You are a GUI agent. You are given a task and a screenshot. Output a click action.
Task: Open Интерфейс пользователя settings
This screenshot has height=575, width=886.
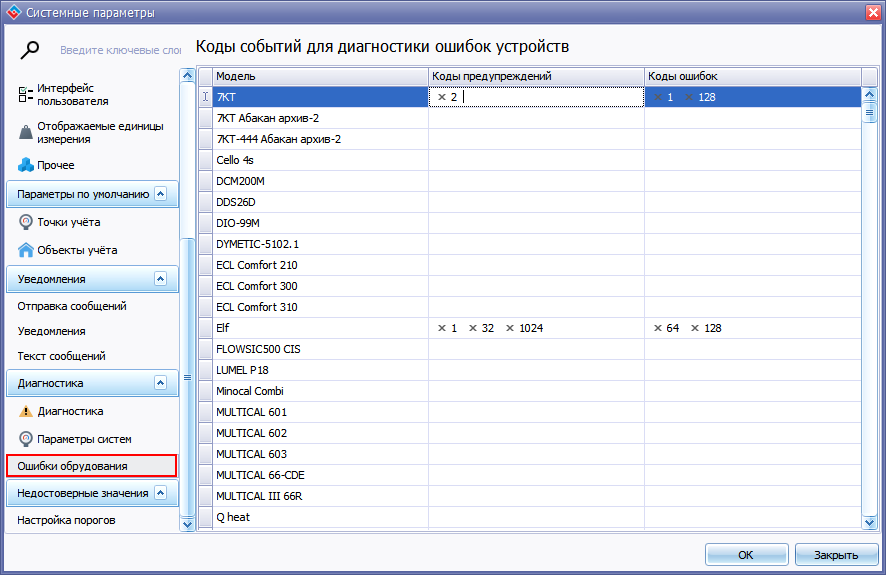(73, 94)
